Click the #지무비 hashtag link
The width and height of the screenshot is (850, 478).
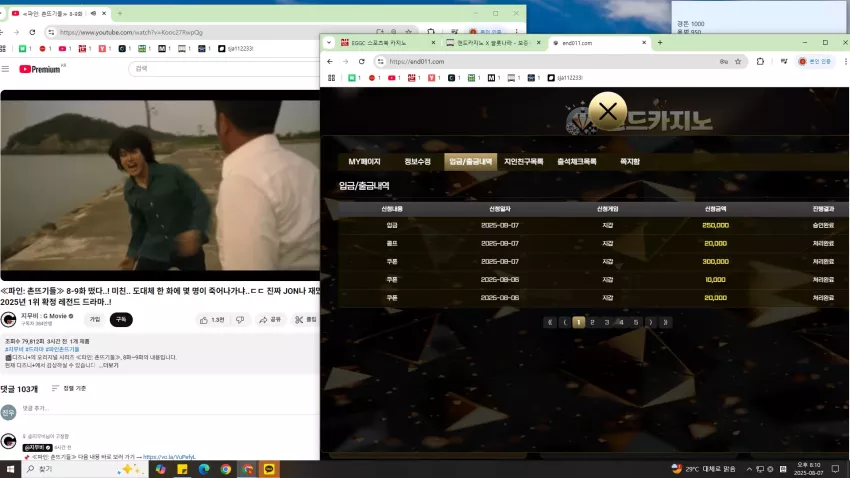pos(14,350)
